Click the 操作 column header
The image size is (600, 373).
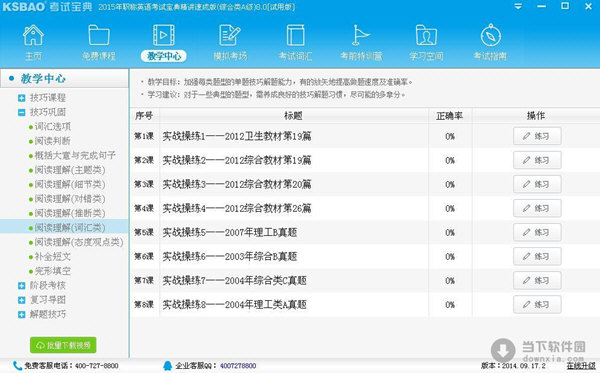point(536,116)
